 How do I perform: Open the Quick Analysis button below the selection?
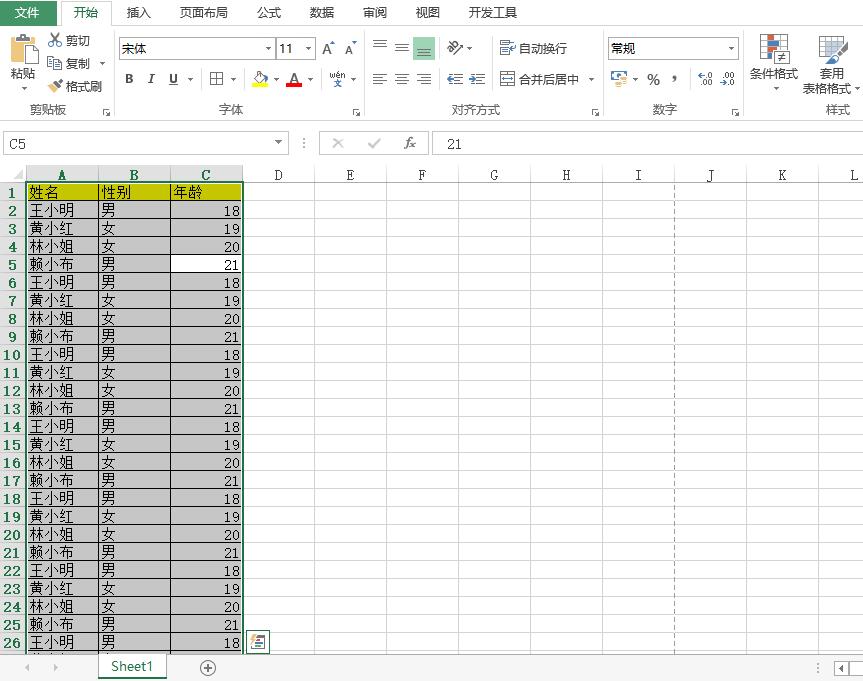coord(258,642)
